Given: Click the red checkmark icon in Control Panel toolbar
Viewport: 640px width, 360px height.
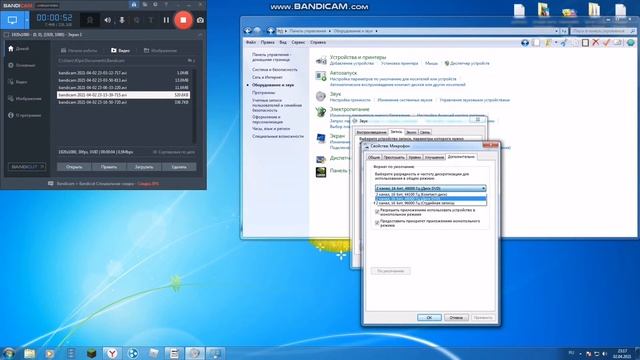Looking at the screenshot, I should tap(606, 42).
